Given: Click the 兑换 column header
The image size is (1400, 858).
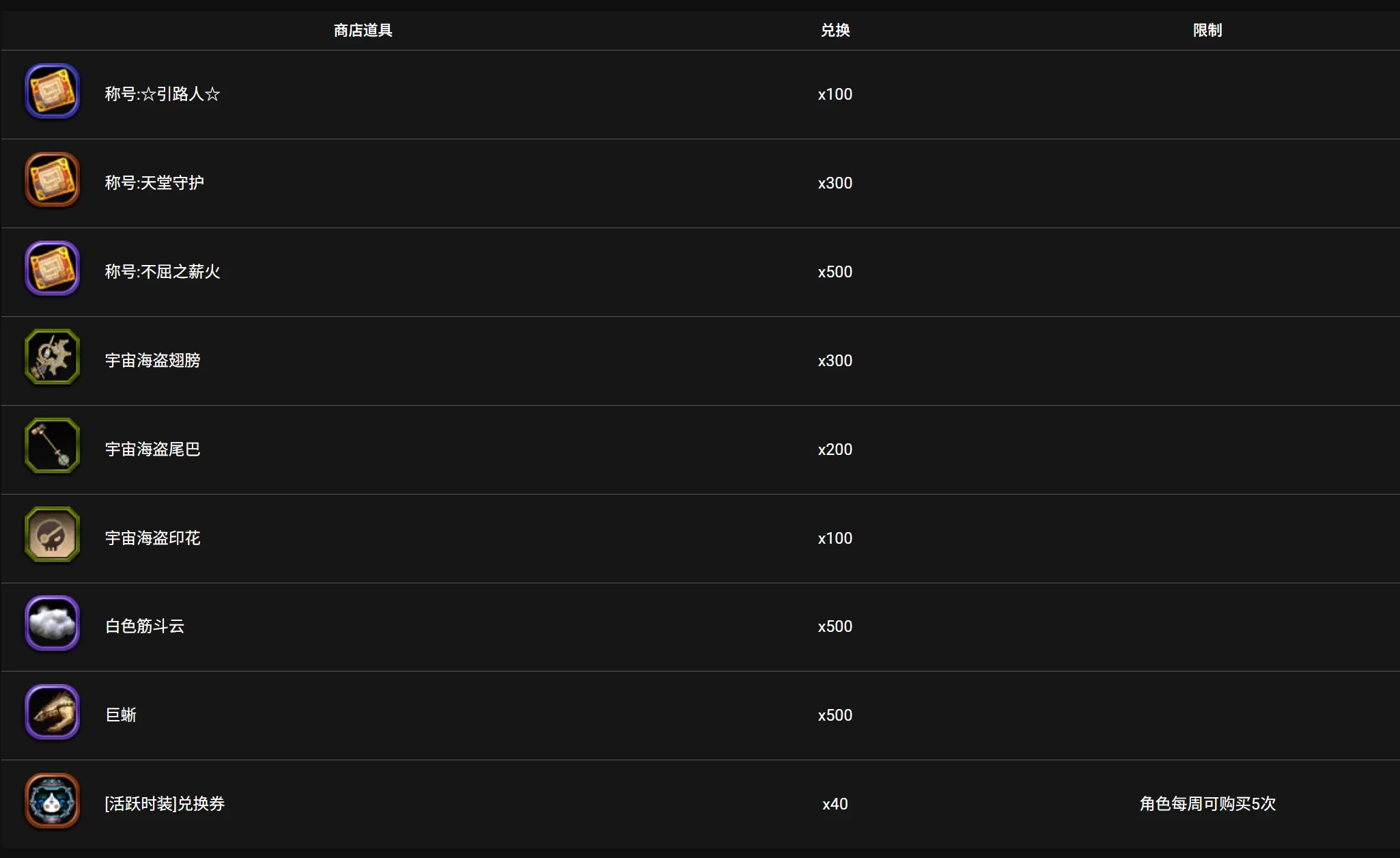Looking at the screenshot, I should 835,30.
